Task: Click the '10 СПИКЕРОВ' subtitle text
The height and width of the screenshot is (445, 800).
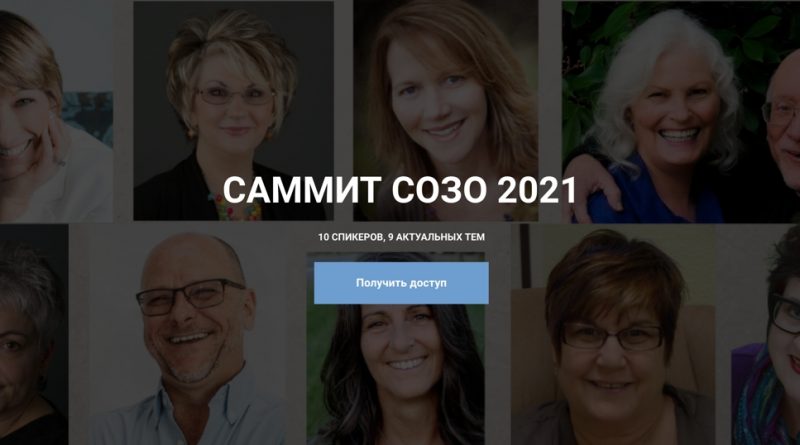Action: [351, 237]
